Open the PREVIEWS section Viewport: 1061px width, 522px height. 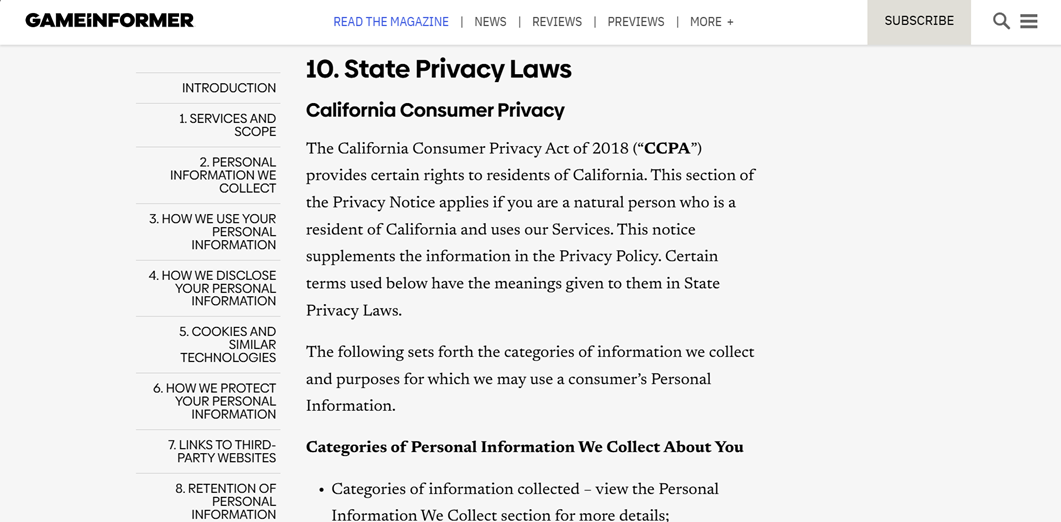pyautogui.click(x=635, y=22)
